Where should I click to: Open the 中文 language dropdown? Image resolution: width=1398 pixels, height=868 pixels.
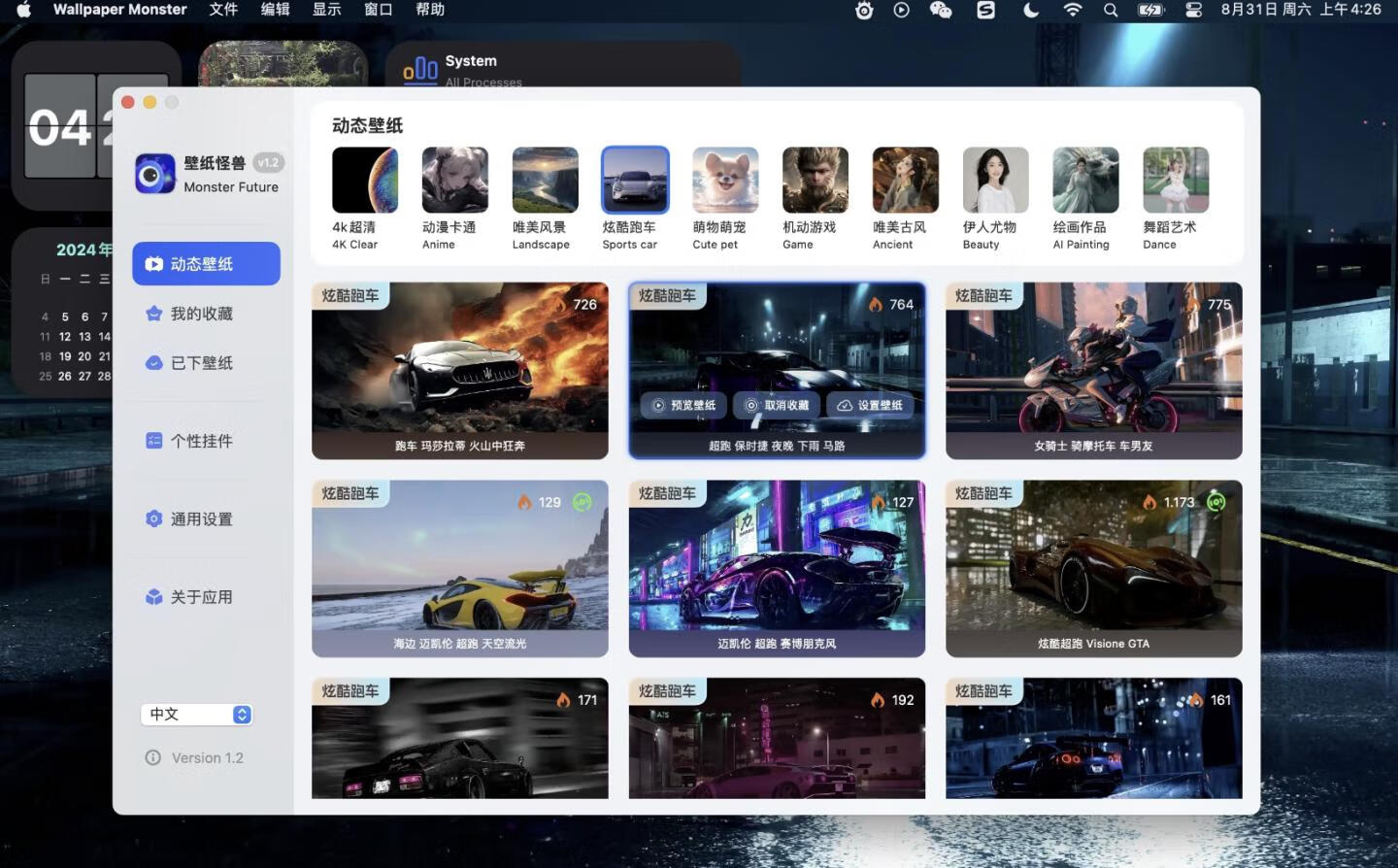(197, 715)
